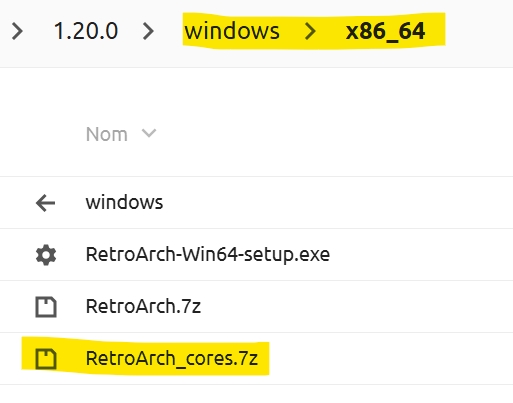Click the chevron between 1.20.0 and windows
This screenshot has height=403, width=513.
pyautogui.click(x=148, y=31)
